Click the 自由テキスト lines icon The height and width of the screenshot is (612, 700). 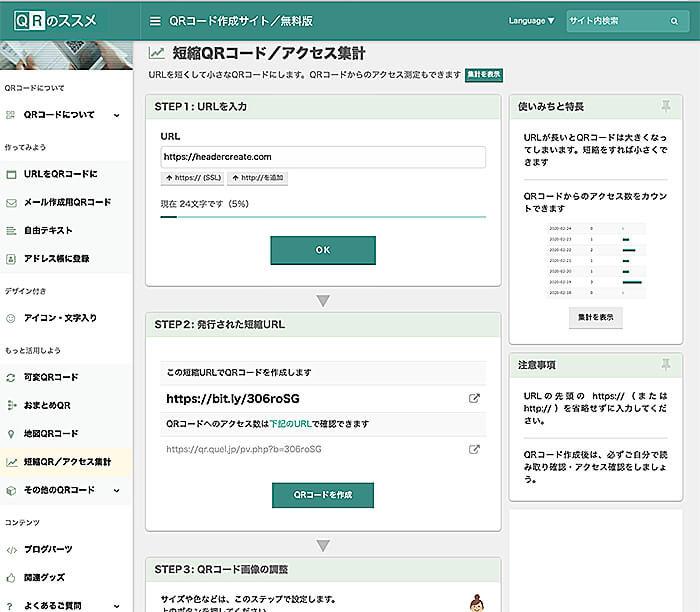[11, 231]
